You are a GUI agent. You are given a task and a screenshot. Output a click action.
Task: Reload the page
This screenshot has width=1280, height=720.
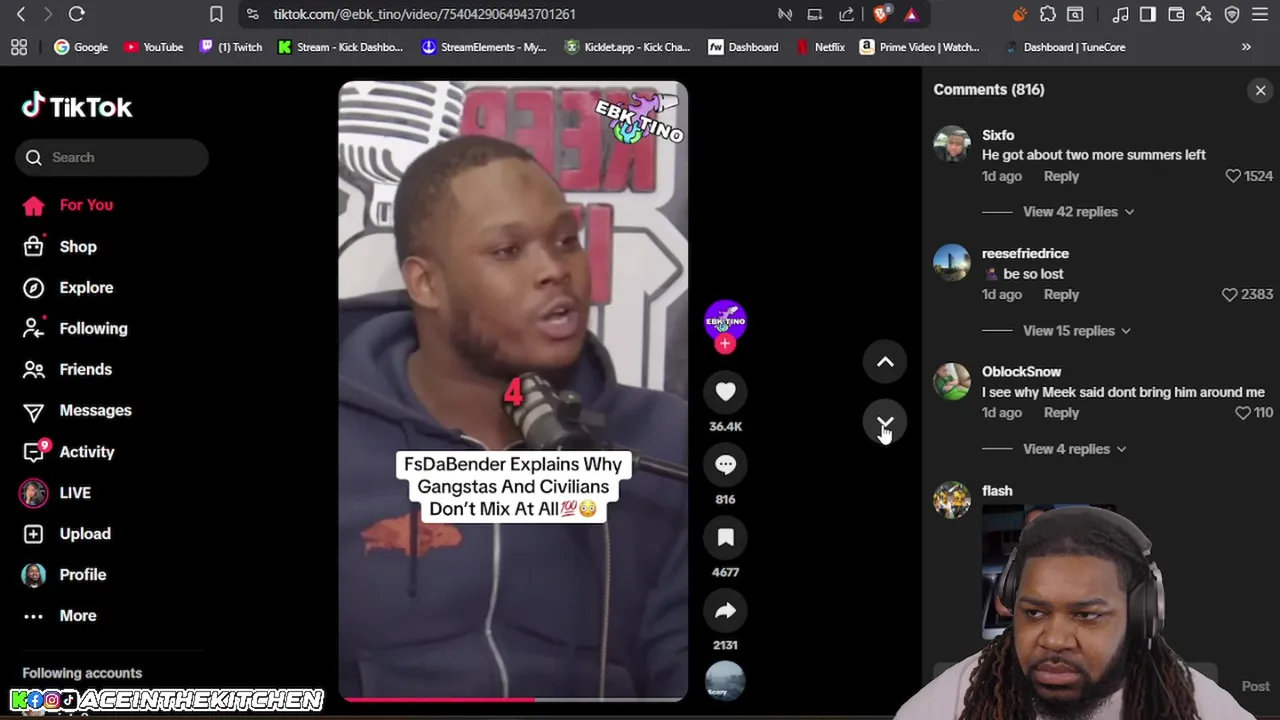pyautogui.click(x=76, y=14)
